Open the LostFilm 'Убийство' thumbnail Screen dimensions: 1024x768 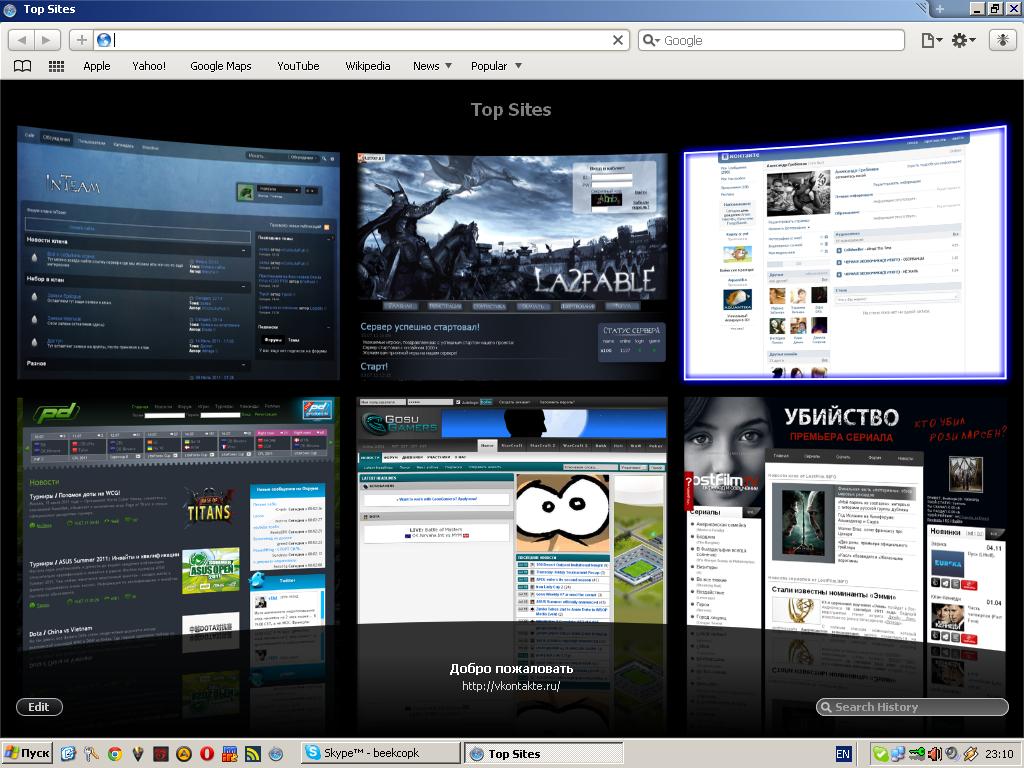coord(845,522)
